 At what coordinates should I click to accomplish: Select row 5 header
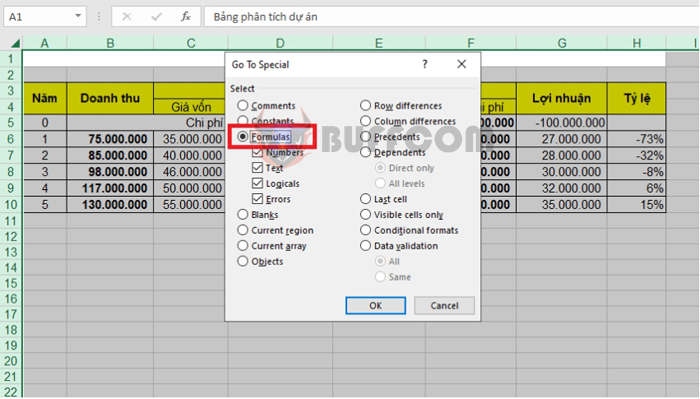(x=11, y=123)
